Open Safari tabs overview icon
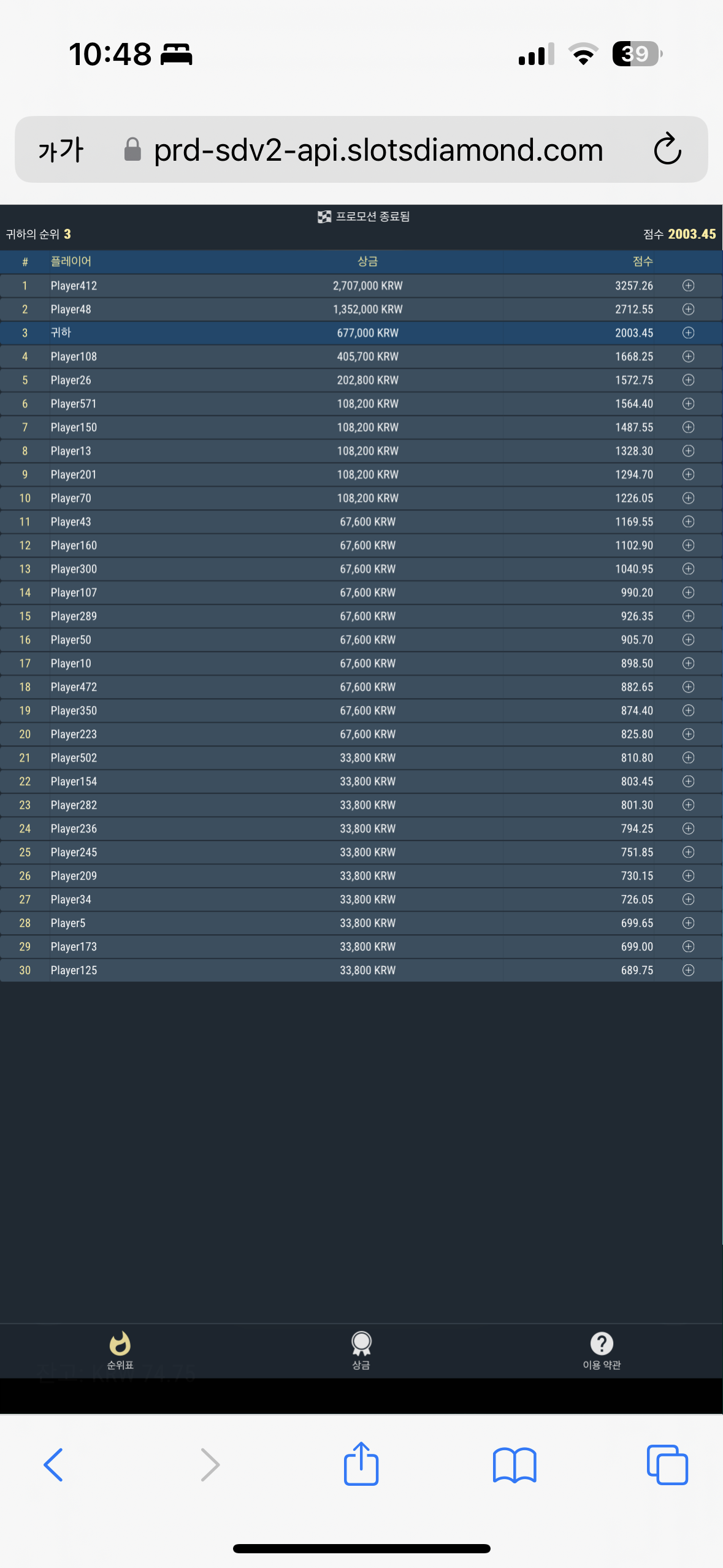Screen dimensions: 723x1568 point(667,1465)
